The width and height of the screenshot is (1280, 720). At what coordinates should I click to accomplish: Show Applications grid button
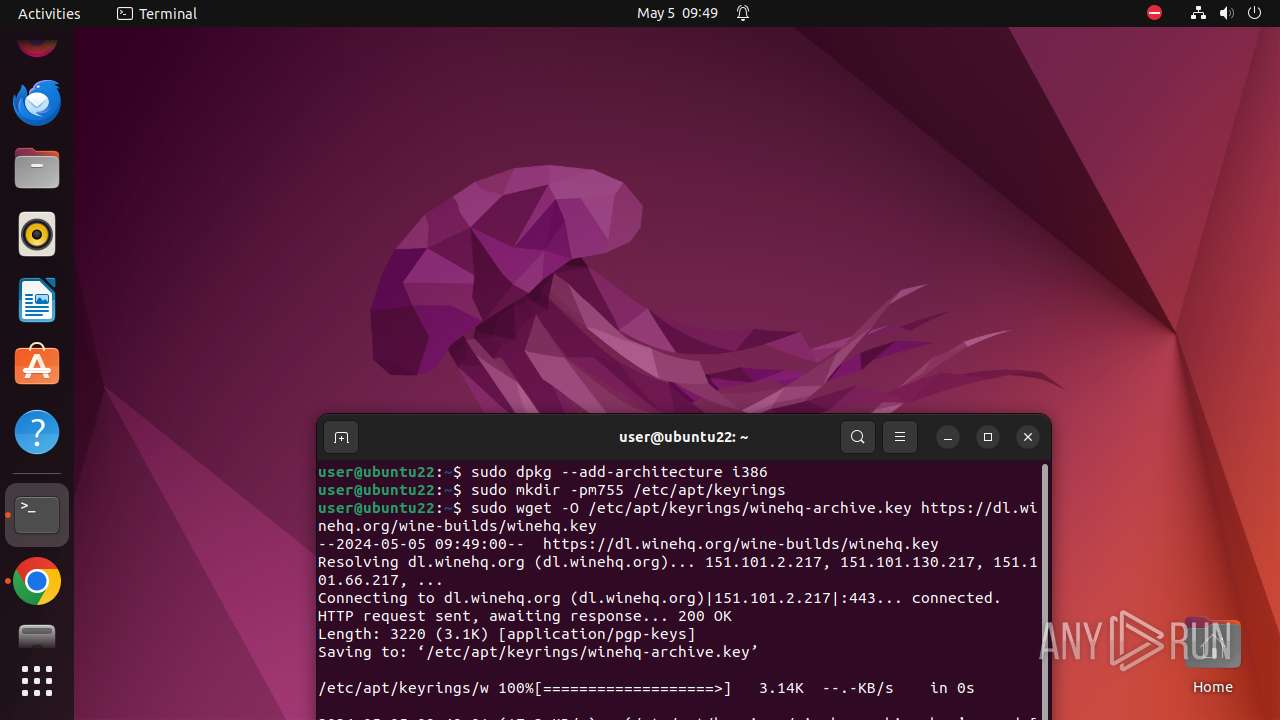pos(37,681)
